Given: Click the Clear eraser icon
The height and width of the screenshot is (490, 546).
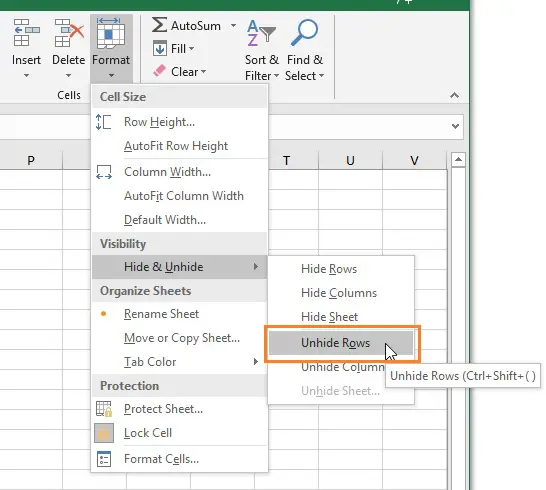Looking at the screenshot, I should 159,71.
